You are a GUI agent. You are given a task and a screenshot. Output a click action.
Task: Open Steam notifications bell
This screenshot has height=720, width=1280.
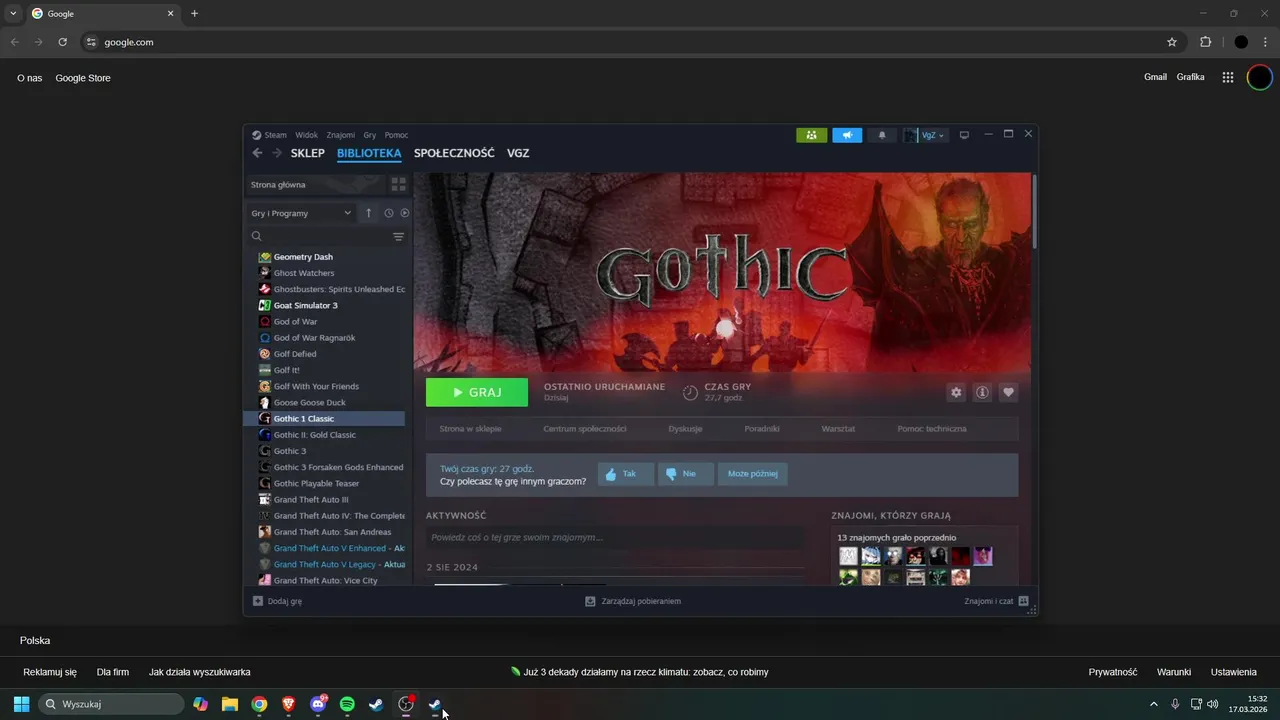[x=882, y=135]
